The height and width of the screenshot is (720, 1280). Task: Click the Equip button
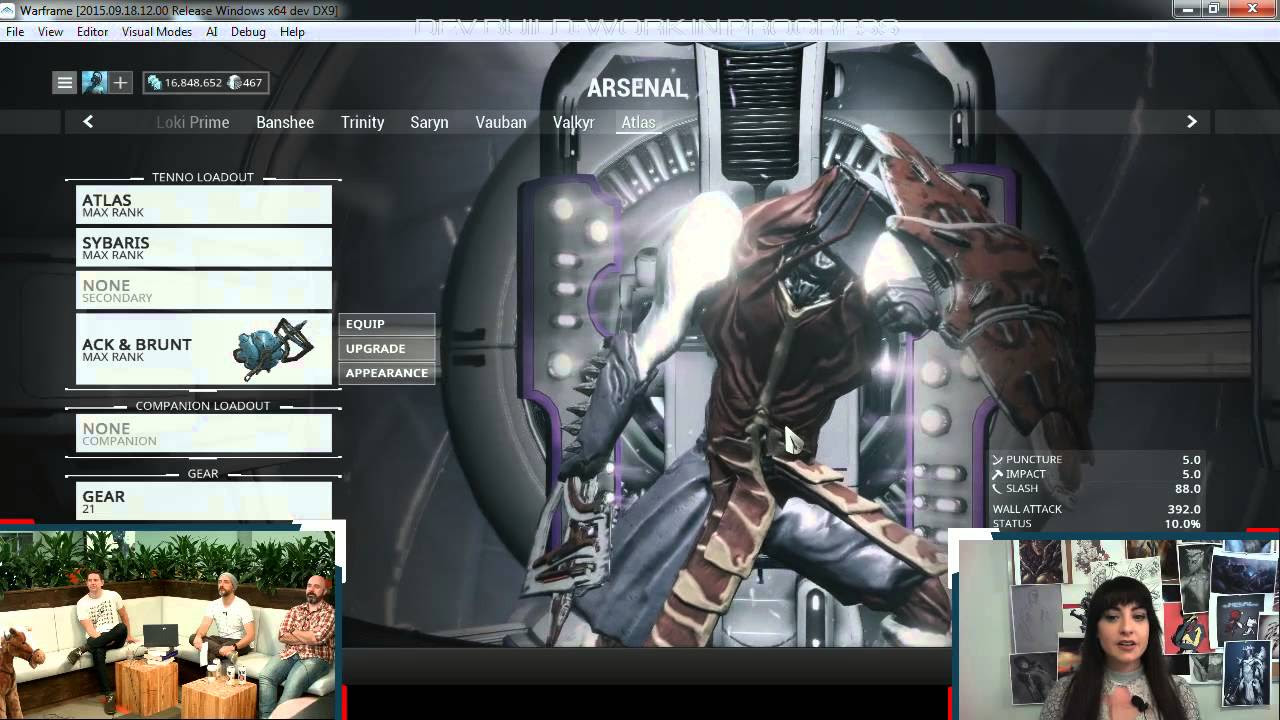click(387, 324)
